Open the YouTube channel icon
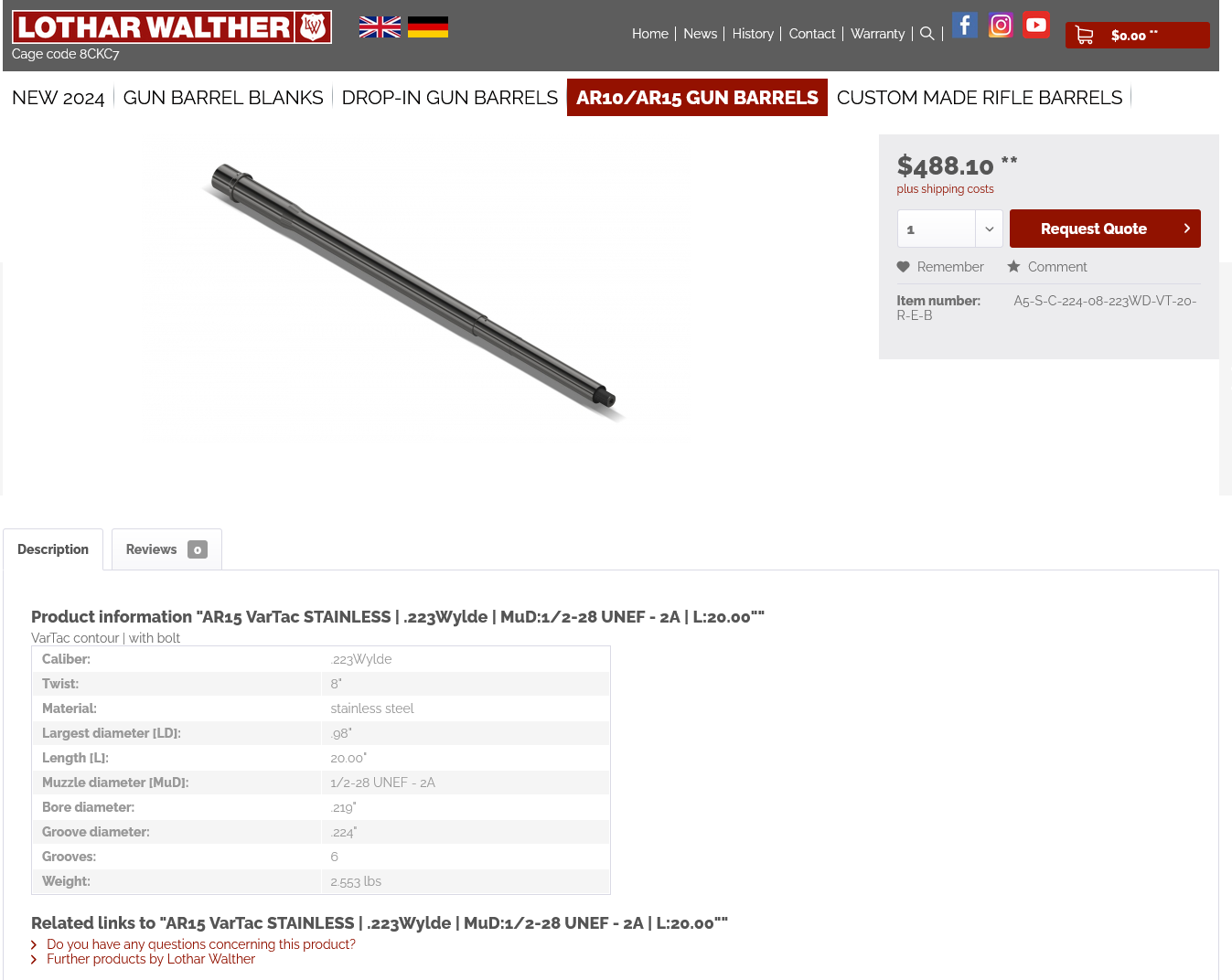This screenshot has height=980, width=1232. click(x=1036, y=25)
